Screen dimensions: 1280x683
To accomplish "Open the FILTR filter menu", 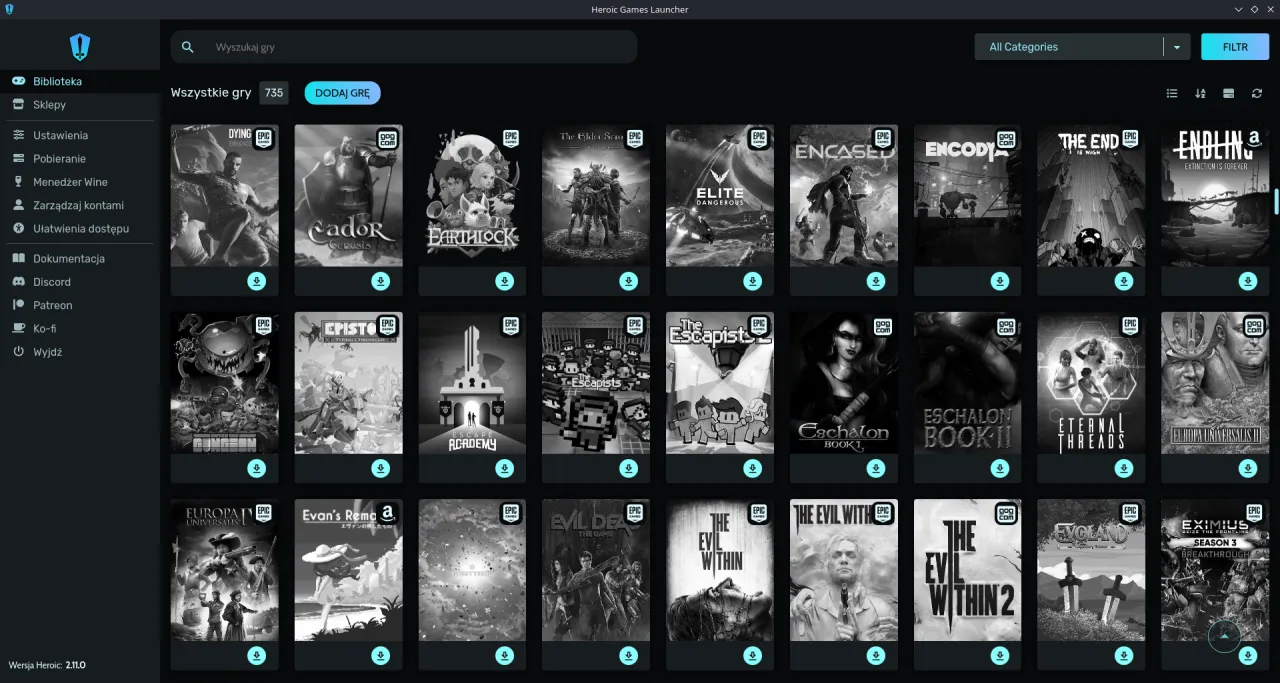I will pyautogui.click(x=1235, y=47).
